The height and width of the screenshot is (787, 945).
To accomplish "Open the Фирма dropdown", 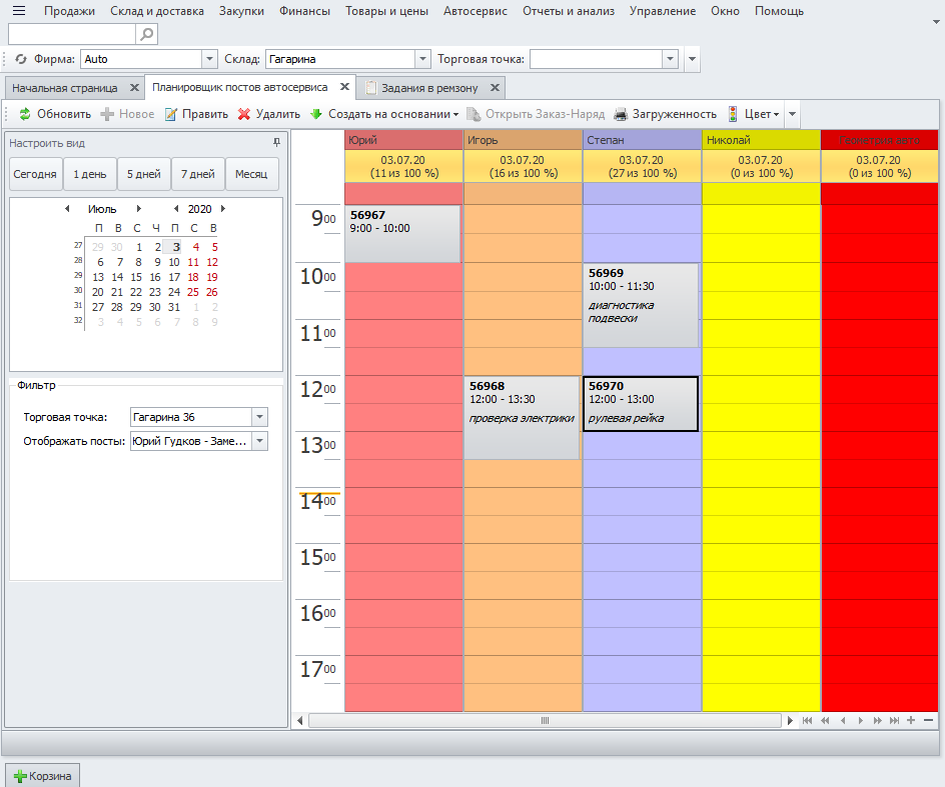I will tap(209, 59).
